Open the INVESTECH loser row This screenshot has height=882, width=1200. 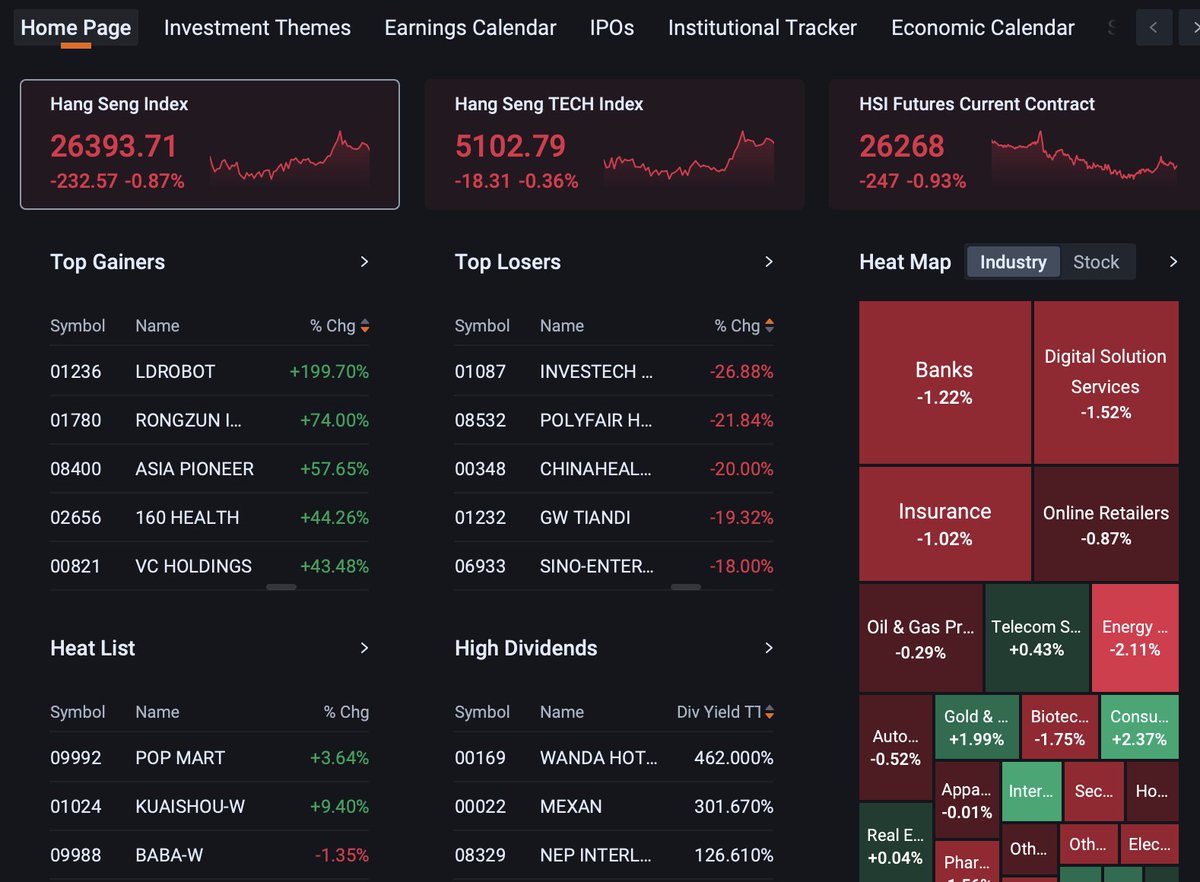(x=614, y=371)
